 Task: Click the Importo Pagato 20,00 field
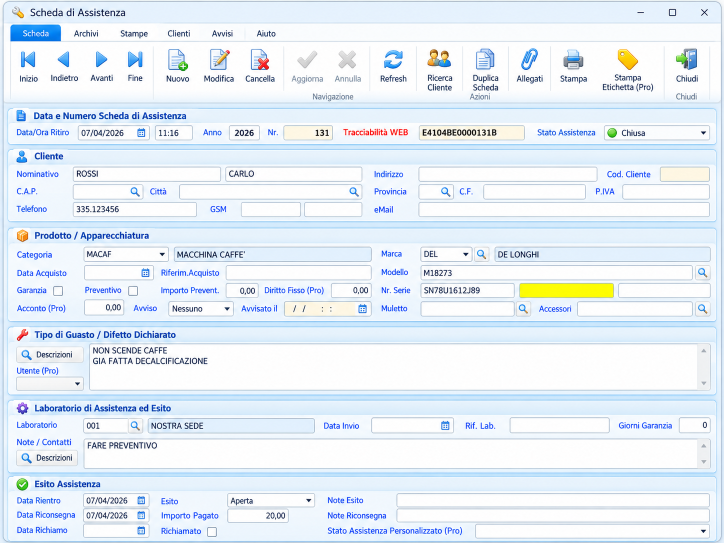[258, 516]
